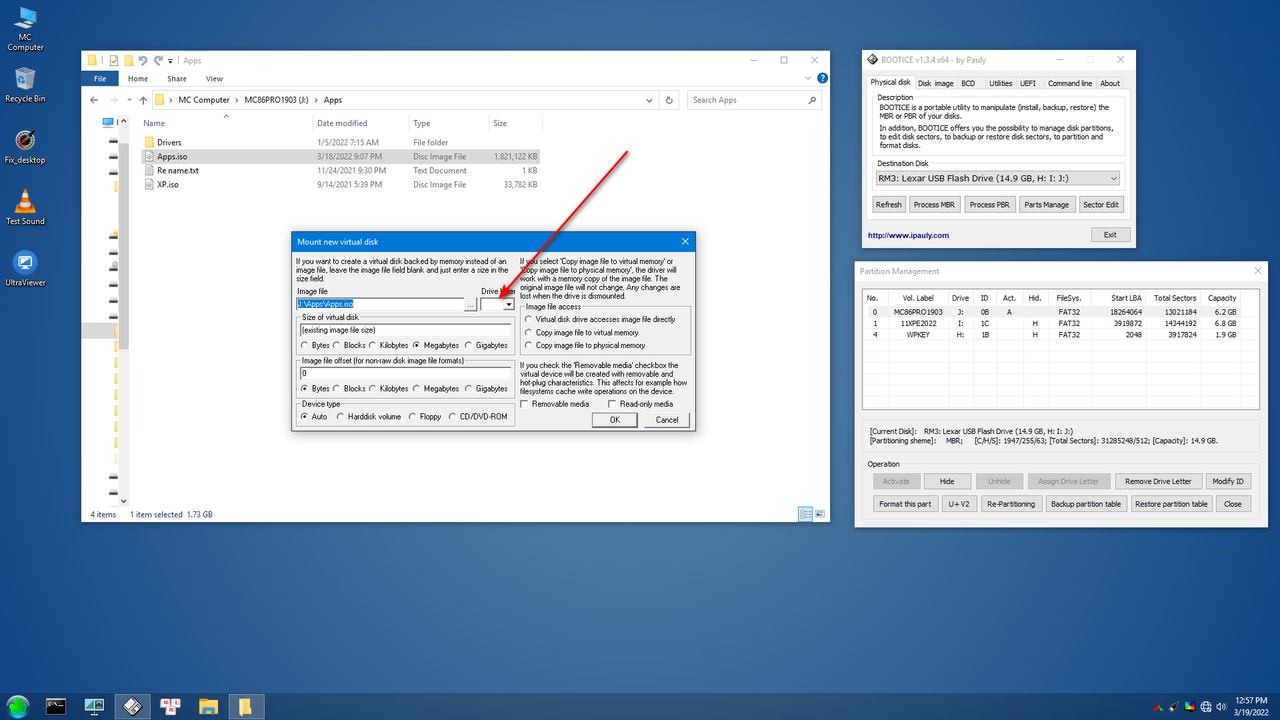Select the WPKEY partition row
The width and height of the screenshot is (1280, 720).
coord(1053,334)
